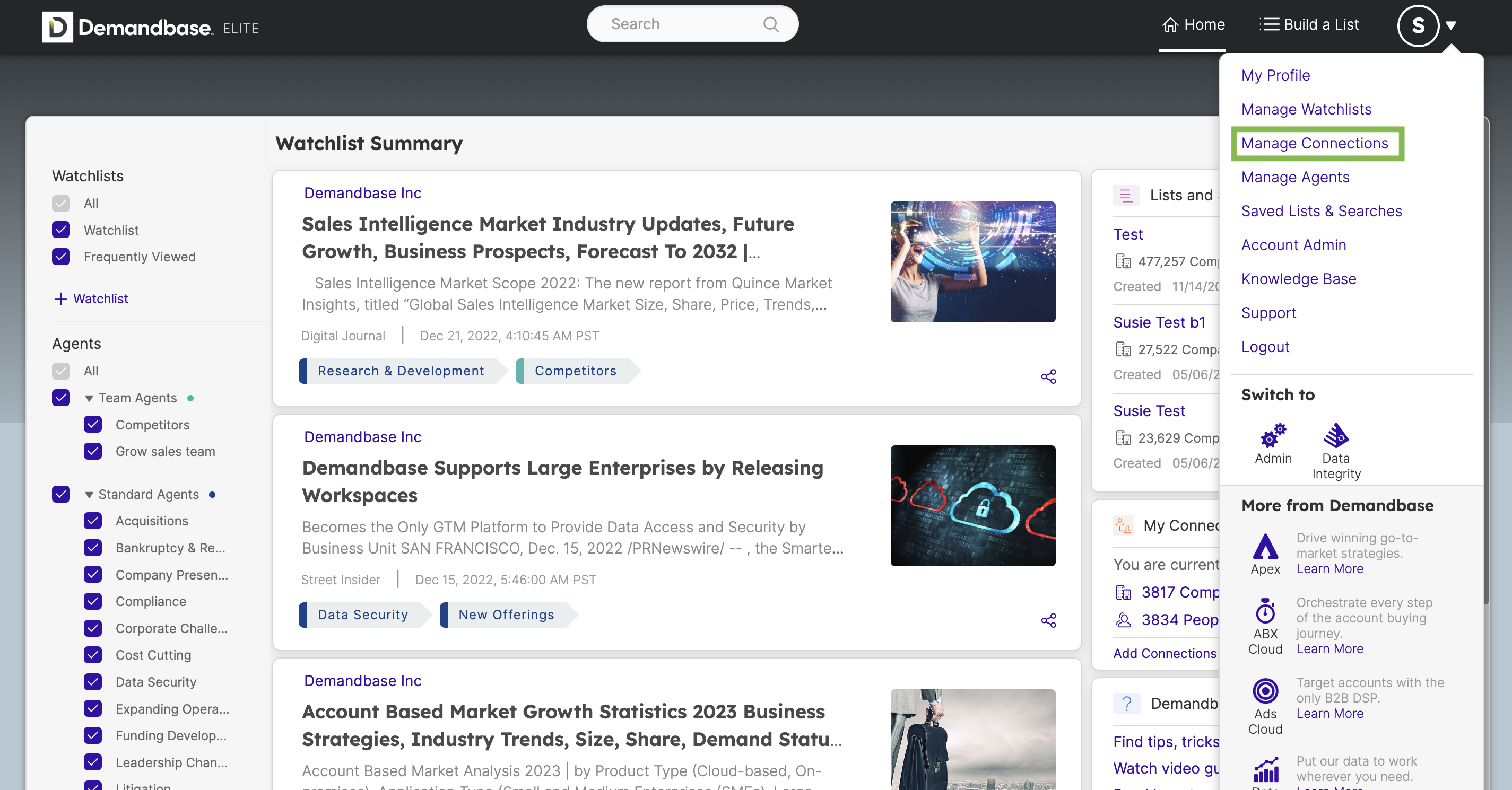
Task: Open Saved Lists & Searches
Action: pos(1321,211)
